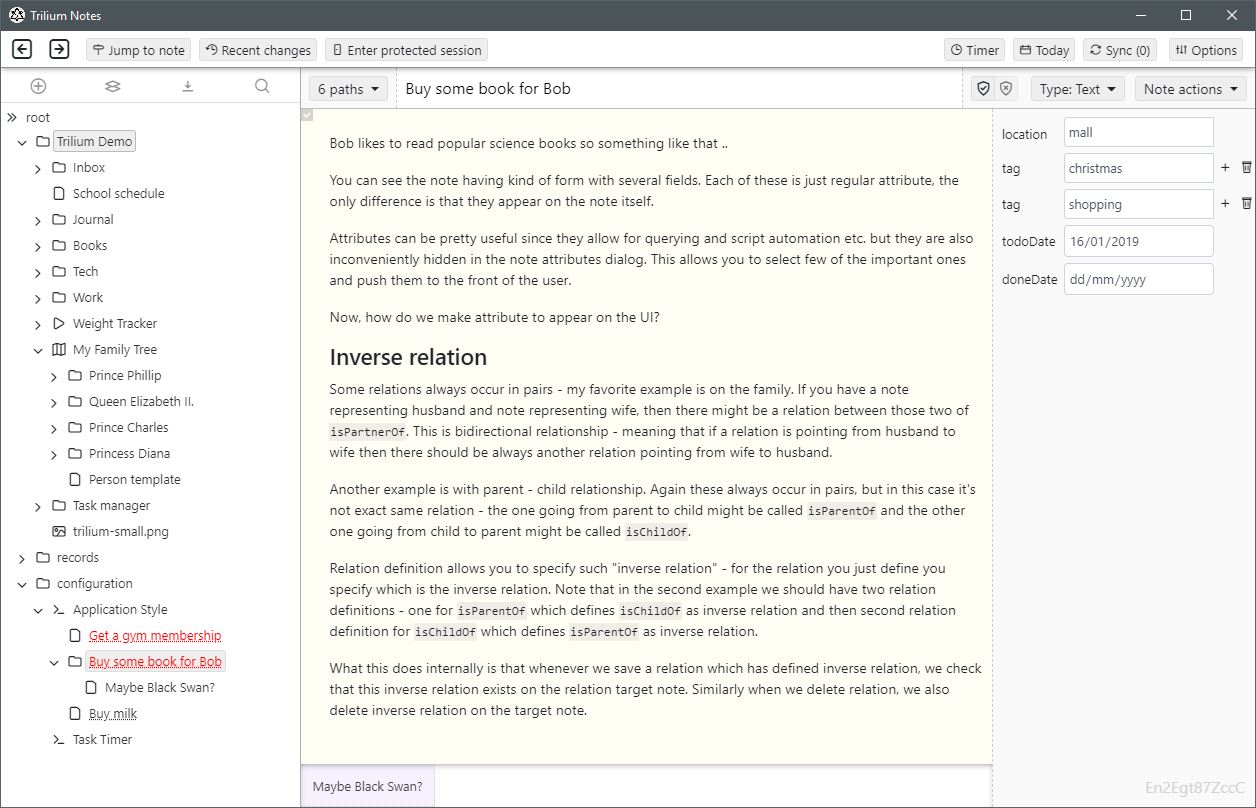Collapse the configuration tree node
1256x808 pixels.
point(22,584)
